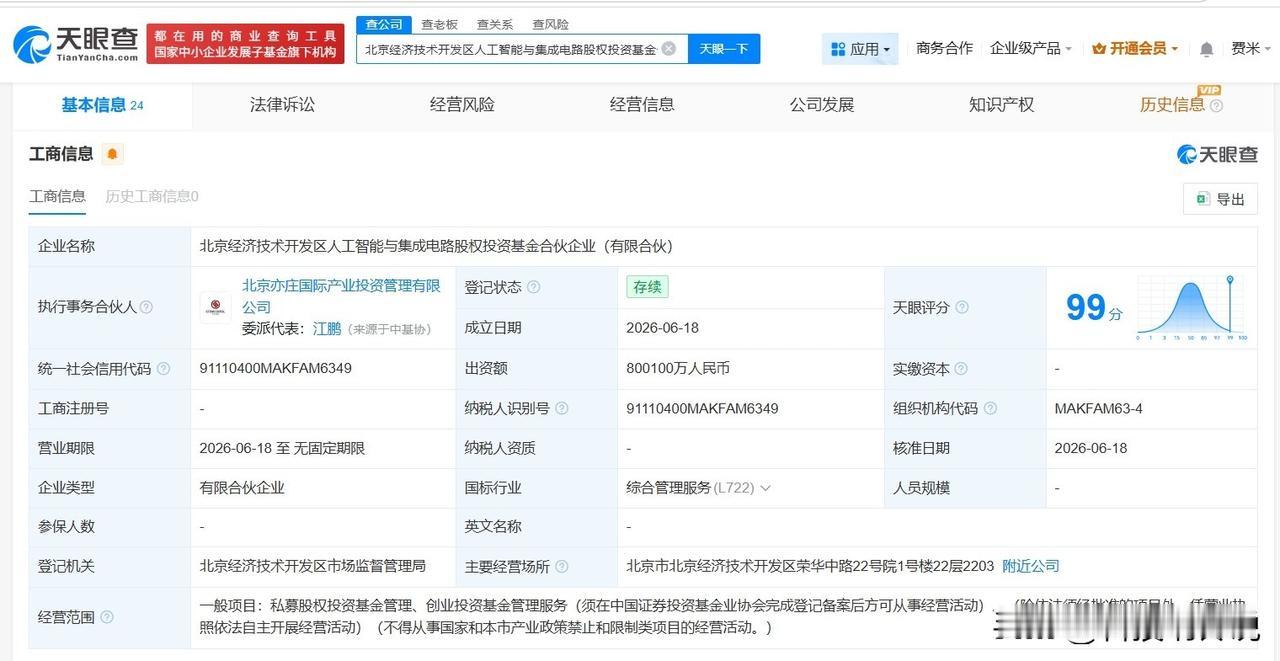1280x661 pixels.
Task: Open the 商务合作 link
Action: [944, 48]
